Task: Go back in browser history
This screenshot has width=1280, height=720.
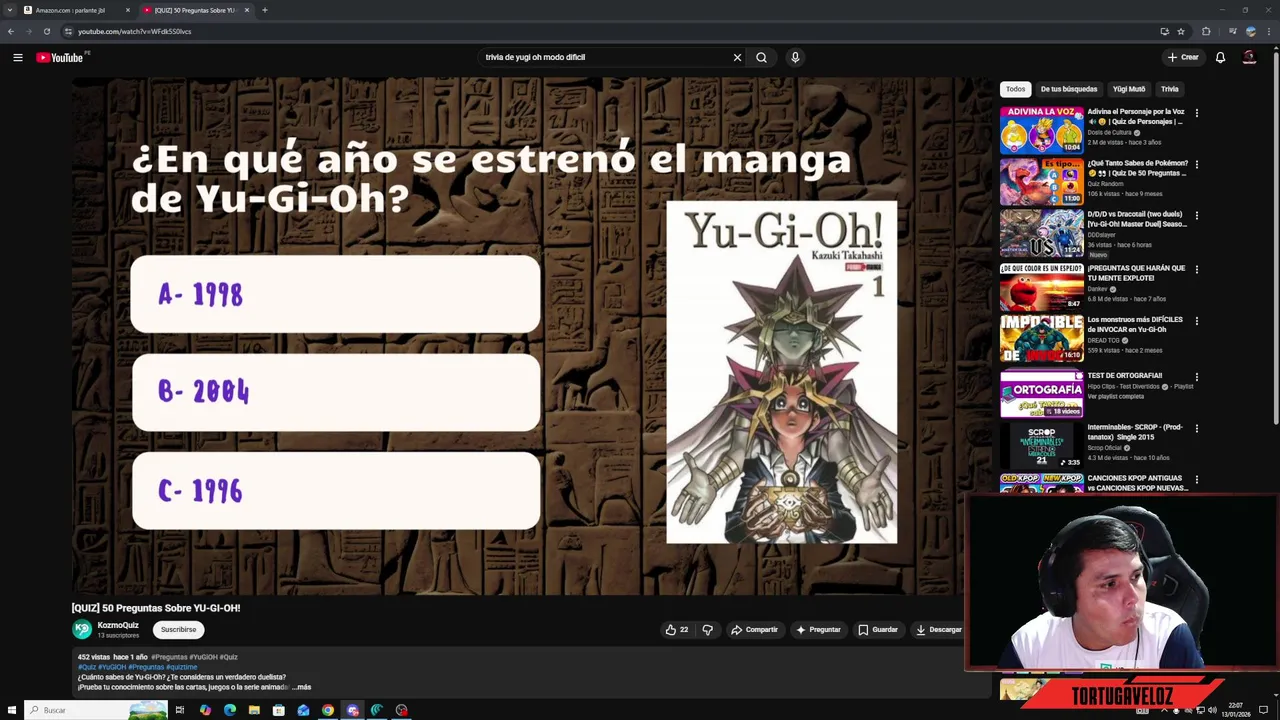Action: click(11, 31)
